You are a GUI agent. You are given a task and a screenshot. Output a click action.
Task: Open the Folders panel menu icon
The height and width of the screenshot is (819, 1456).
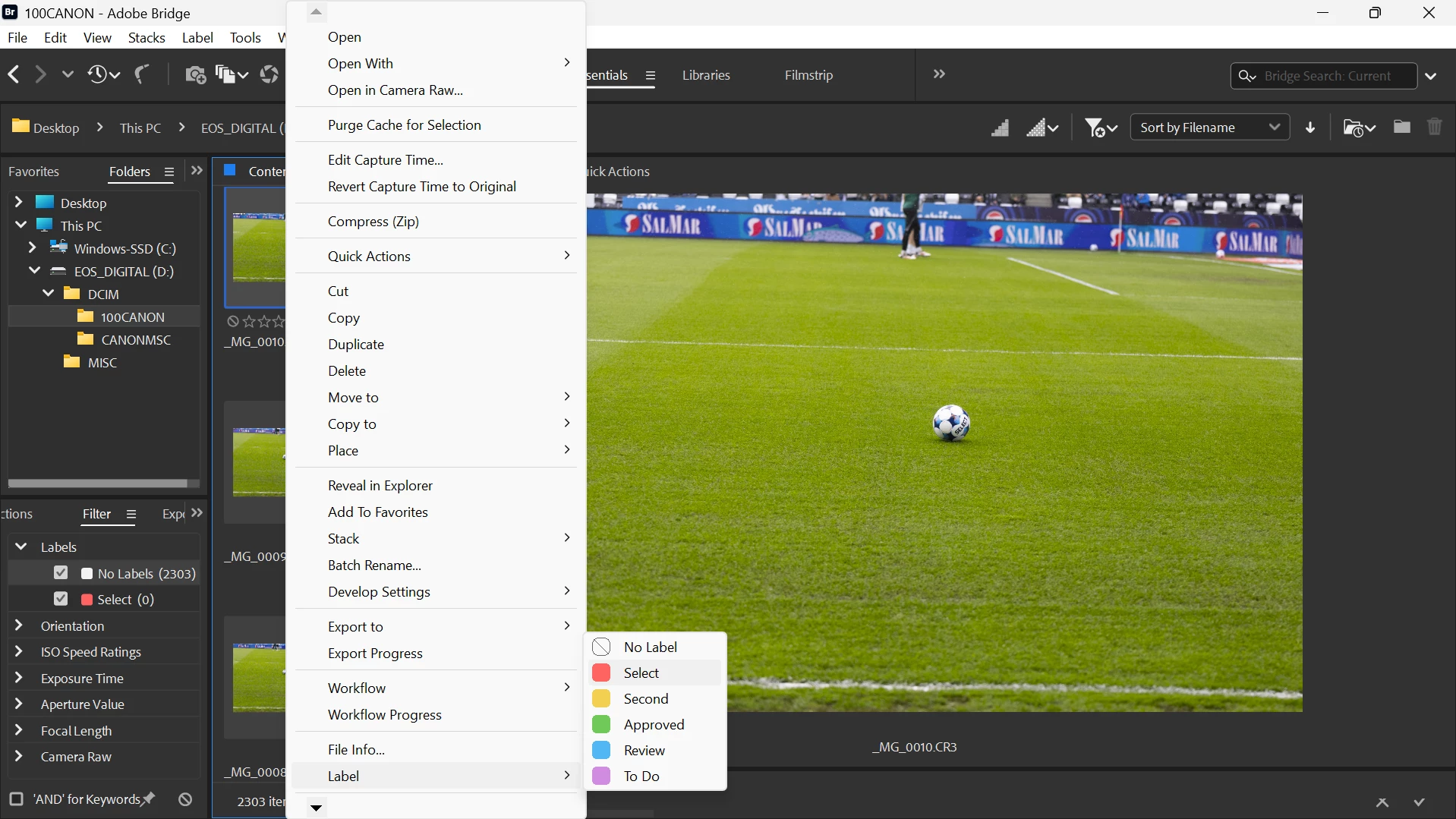pyautogui.click(x=169, y=172)
